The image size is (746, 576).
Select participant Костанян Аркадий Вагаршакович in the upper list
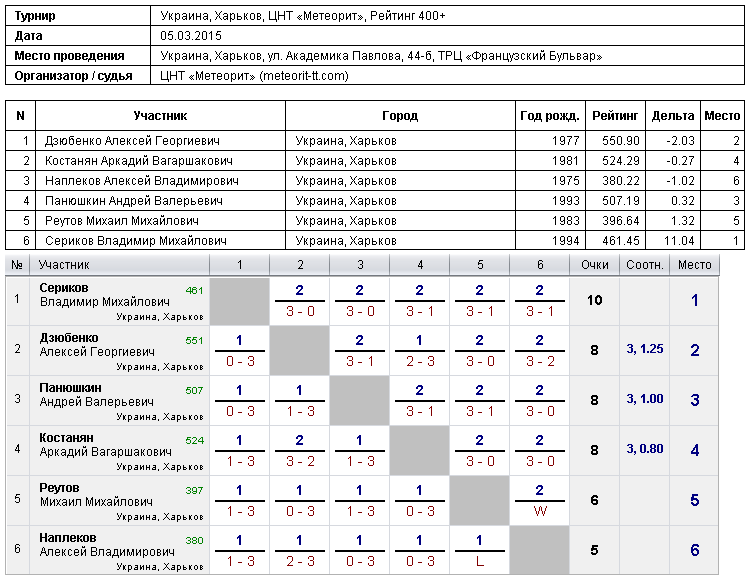(138, 161)
